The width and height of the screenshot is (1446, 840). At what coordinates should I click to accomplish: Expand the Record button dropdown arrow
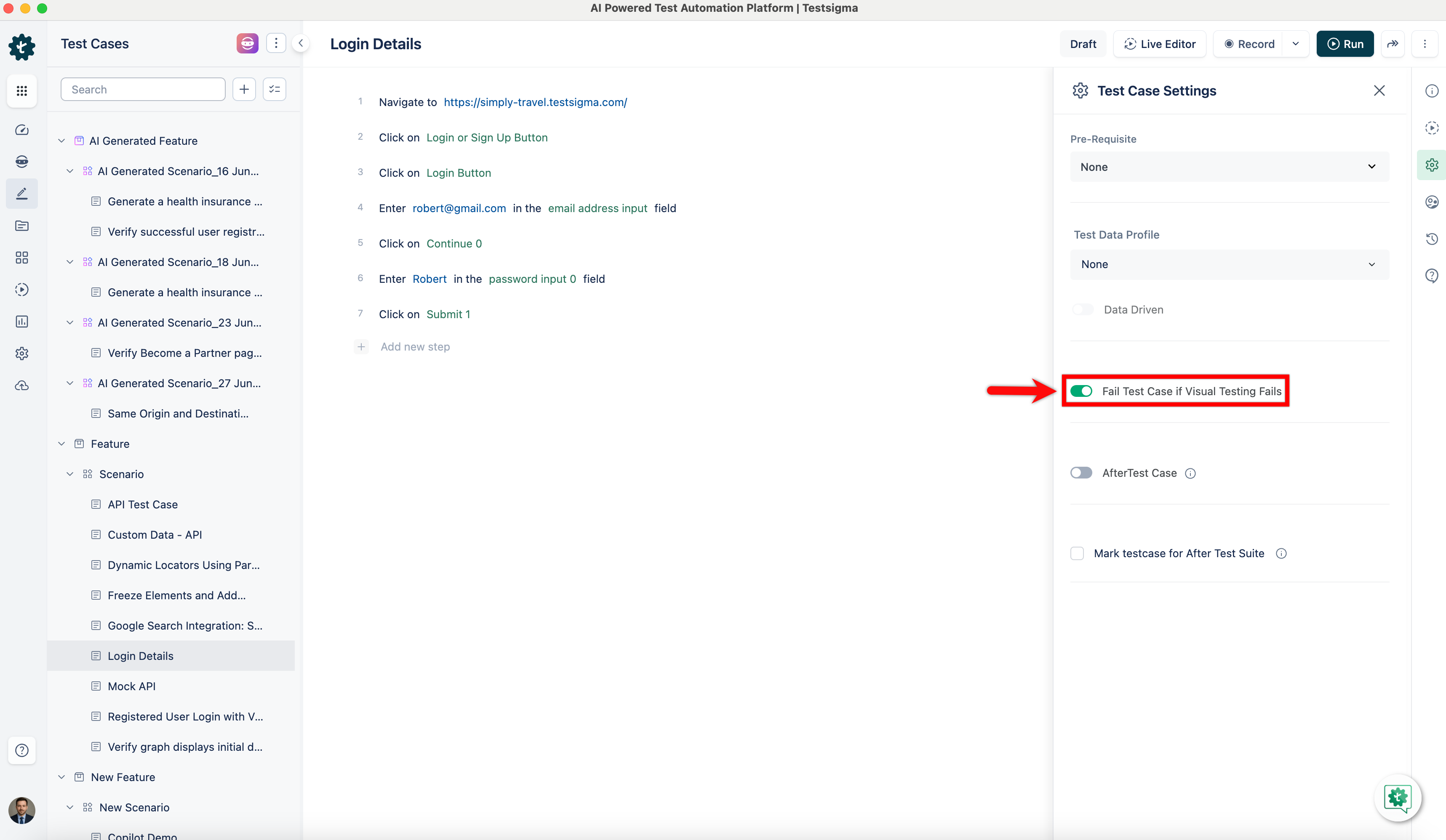click(1296, 44)
